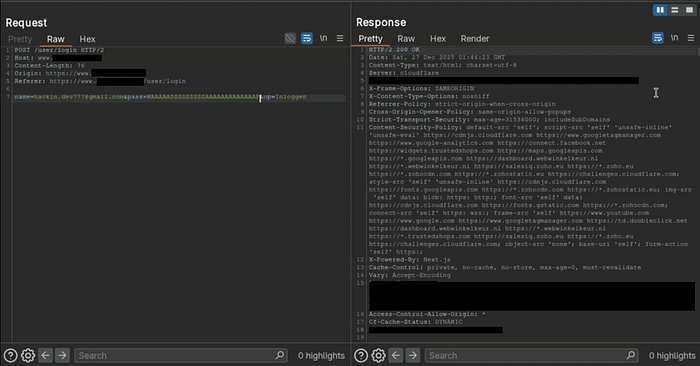Open the Response Hex tab
Image resolution: width=700 pixels, height=366 pixels.
coord(438,39)
